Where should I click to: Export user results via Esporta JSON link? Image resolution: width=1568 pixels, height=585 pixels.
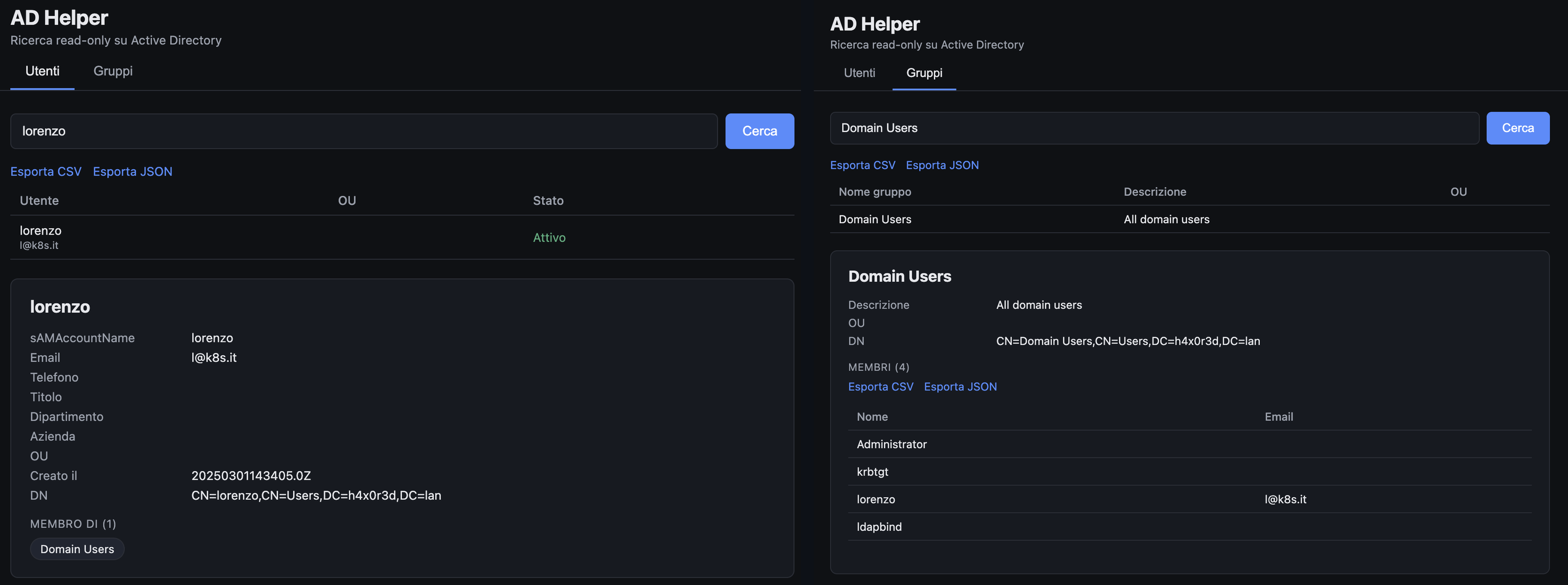click(x=133, y=171)
